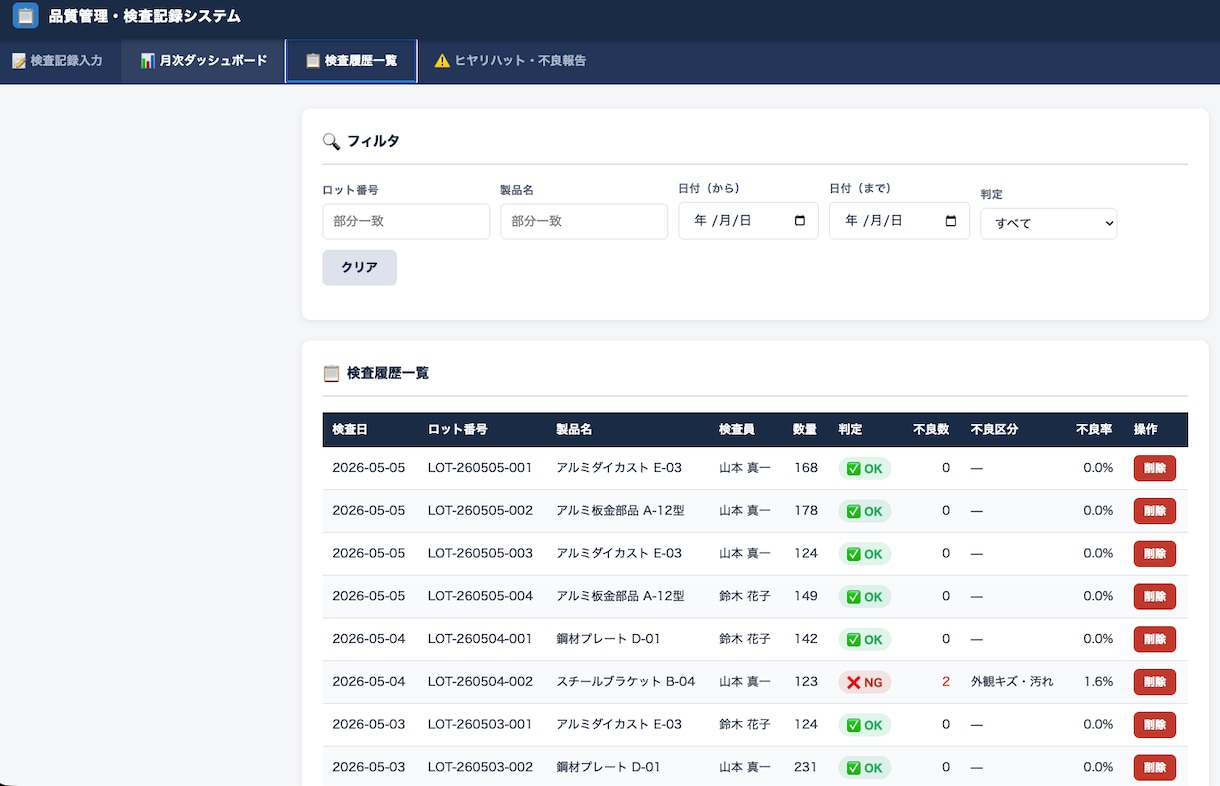Click the 不良数 column header

(931, 429)
